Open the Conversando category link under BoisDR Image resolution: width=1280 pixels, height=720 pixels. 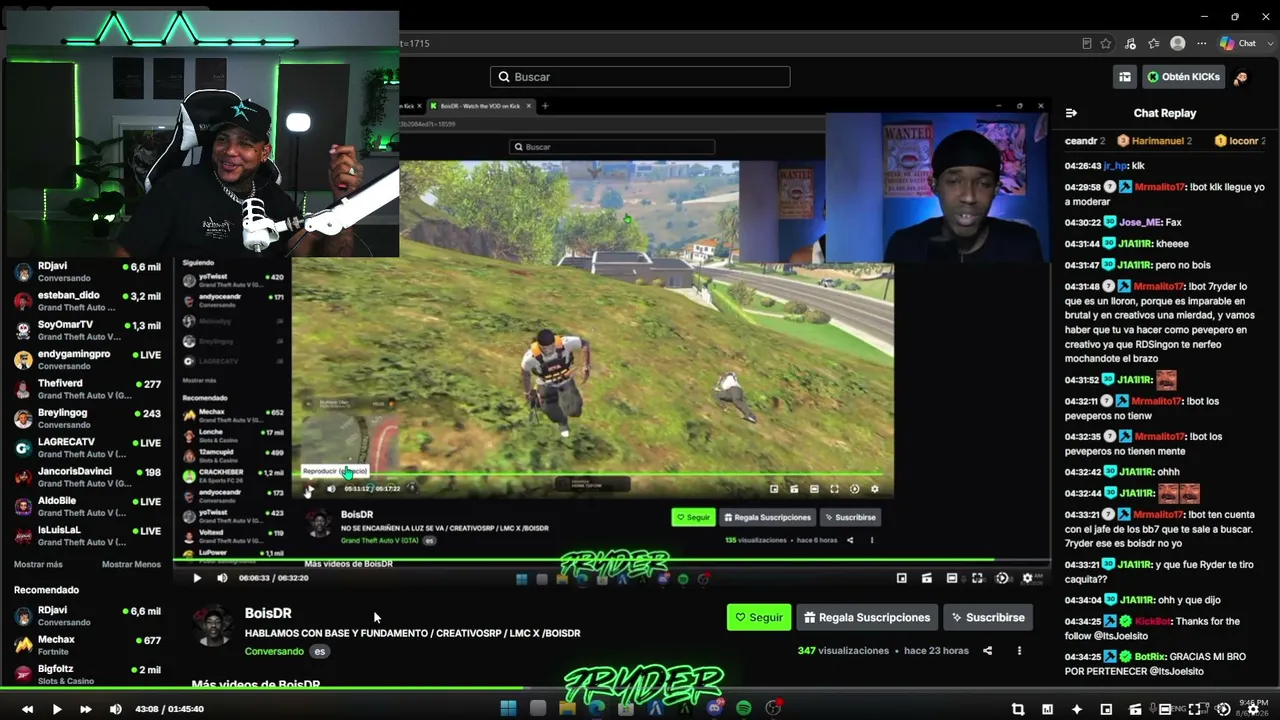(x=274, y=651)
